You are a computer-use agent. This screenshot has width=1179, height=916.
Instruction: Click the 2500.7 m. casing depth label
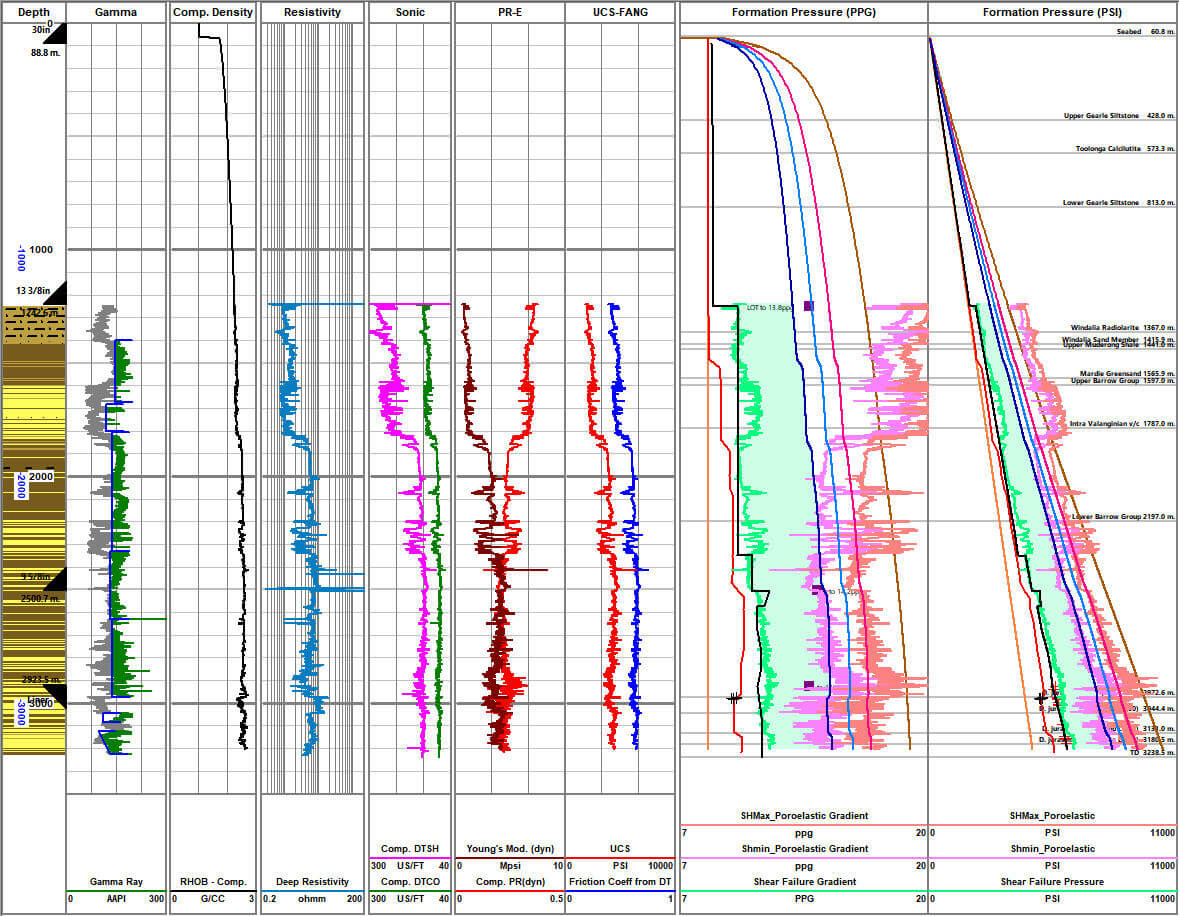click(x=41, y=599)
